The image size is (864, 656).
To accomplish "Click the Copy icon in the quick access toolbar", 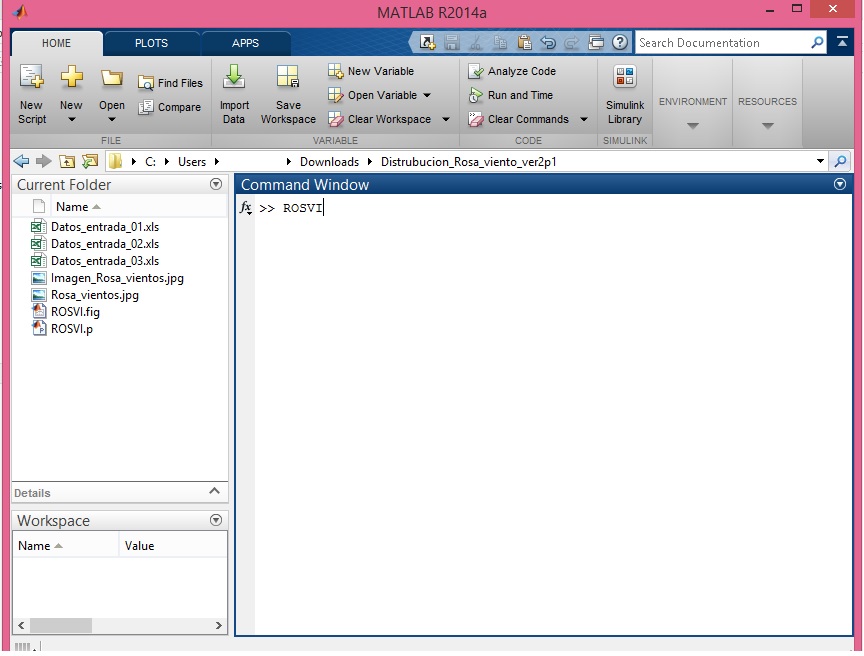I will pyautogui.click(x=500, y=42).
